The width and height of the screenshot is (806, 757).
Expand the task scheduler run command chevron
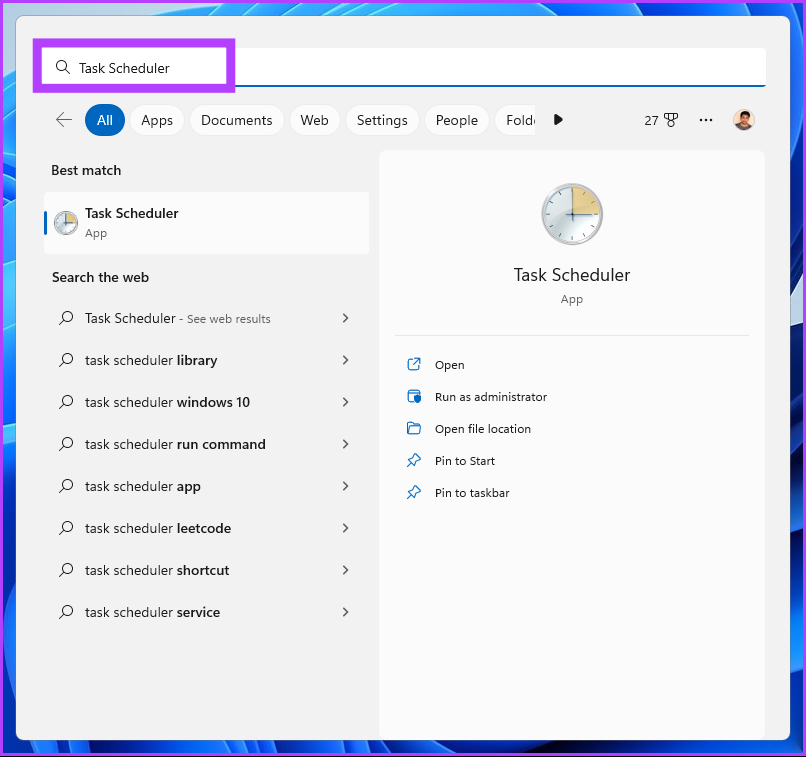345,444
